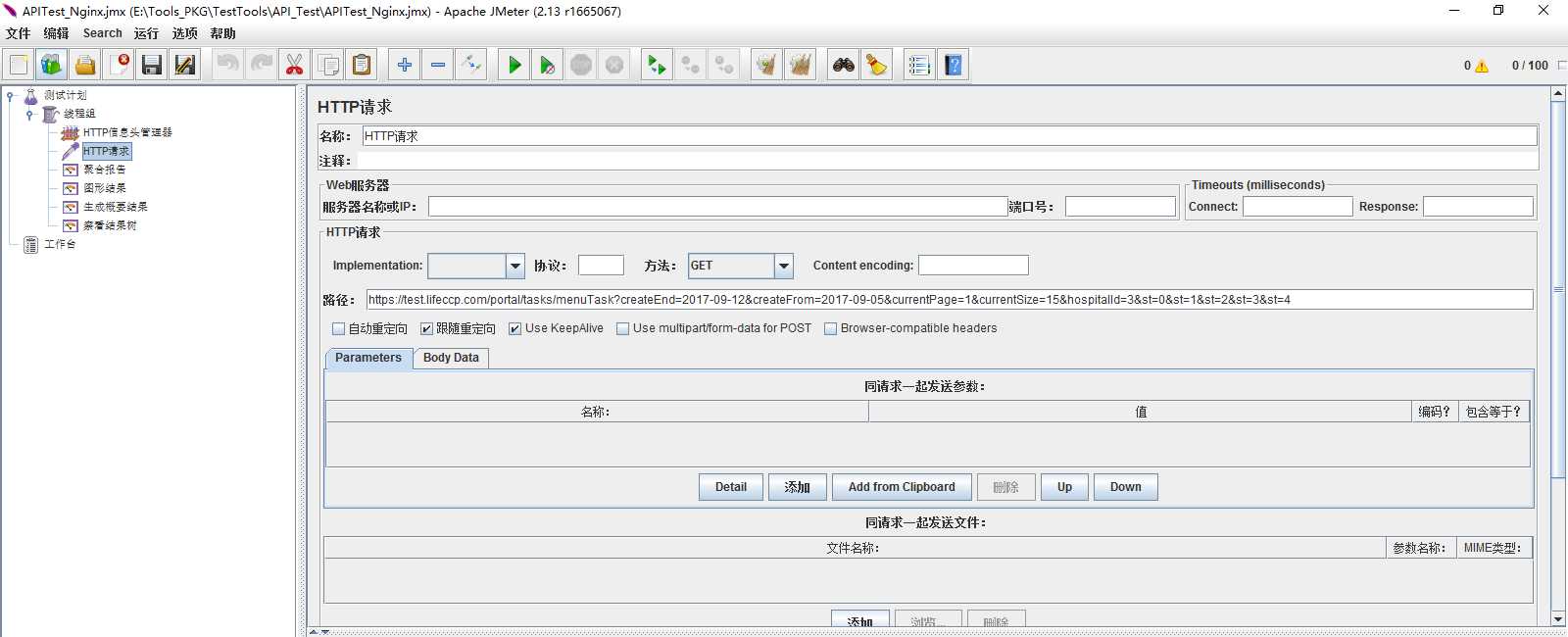Viewport: 1568px width, 637px height.
Task: Open the 文件 menu
Action: click(x=18, y=33)
